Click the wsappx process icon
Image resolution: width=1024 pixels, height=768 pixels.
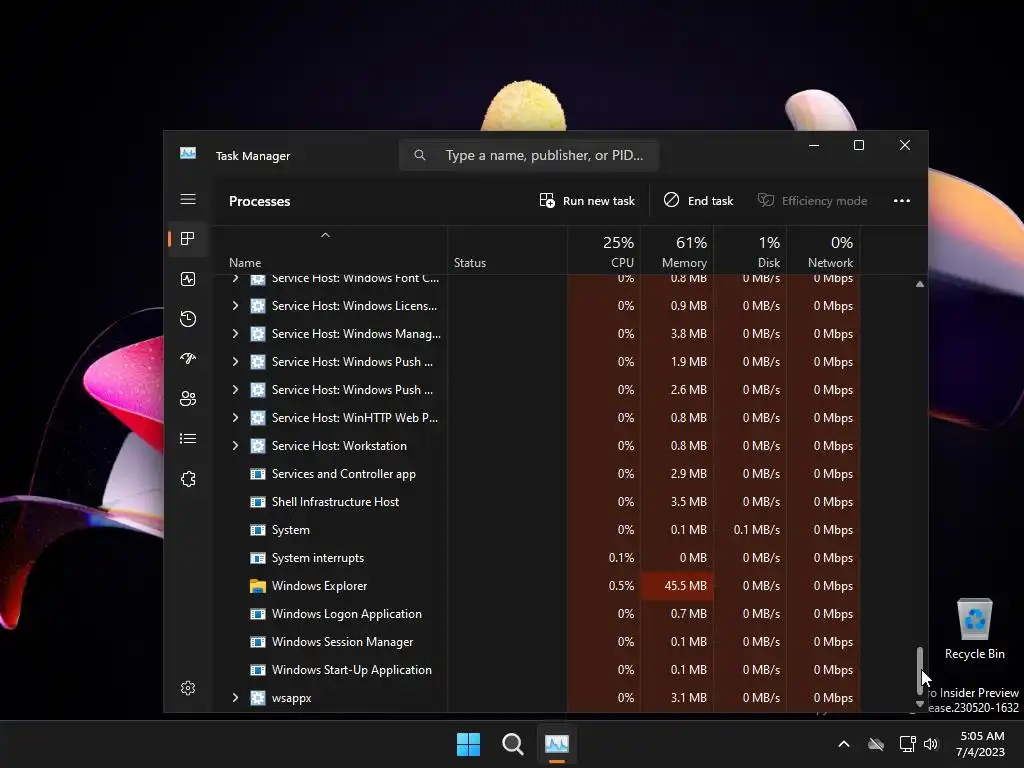258,697
